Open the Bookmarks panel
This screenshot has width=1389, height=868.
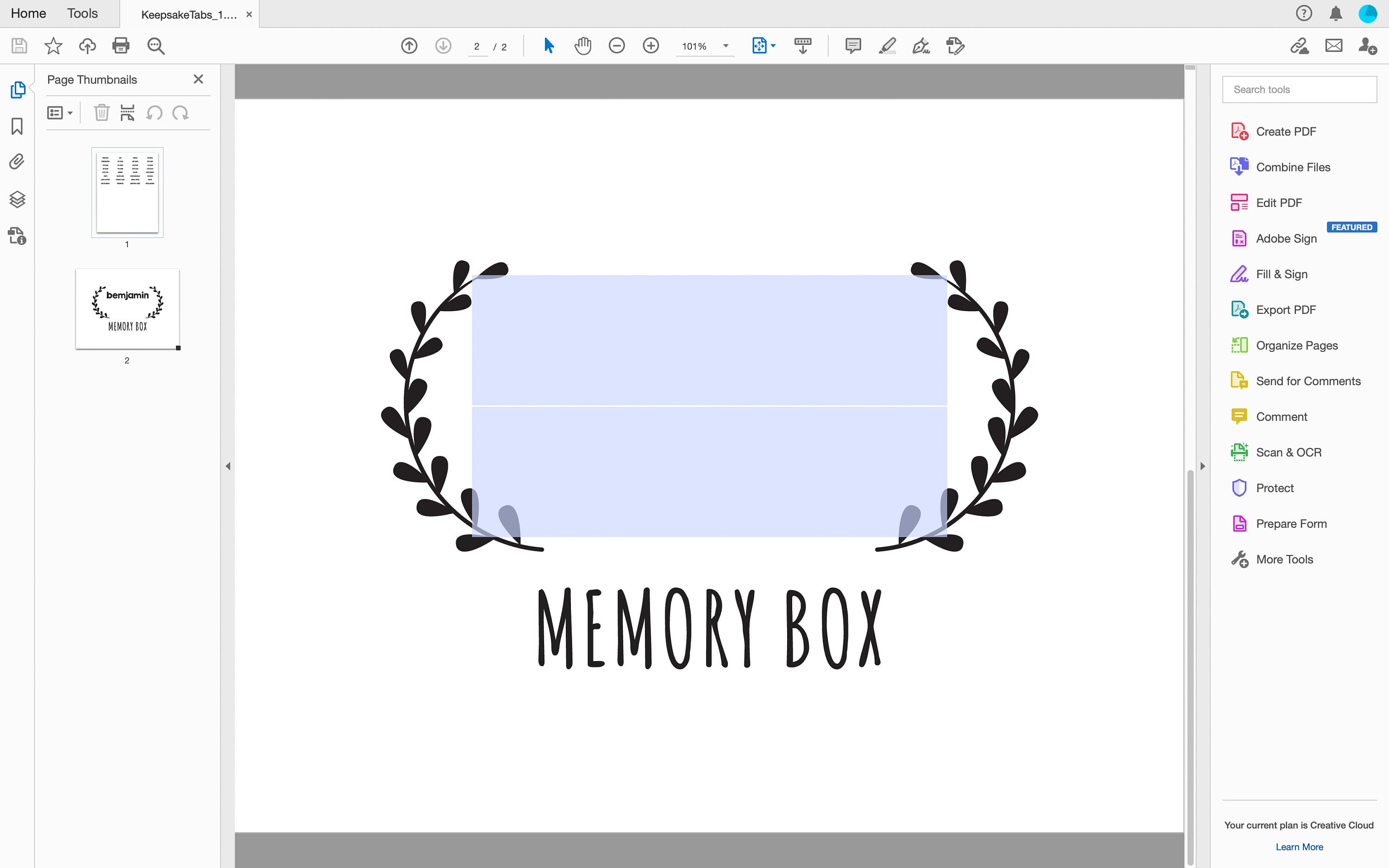pos(17,126)
